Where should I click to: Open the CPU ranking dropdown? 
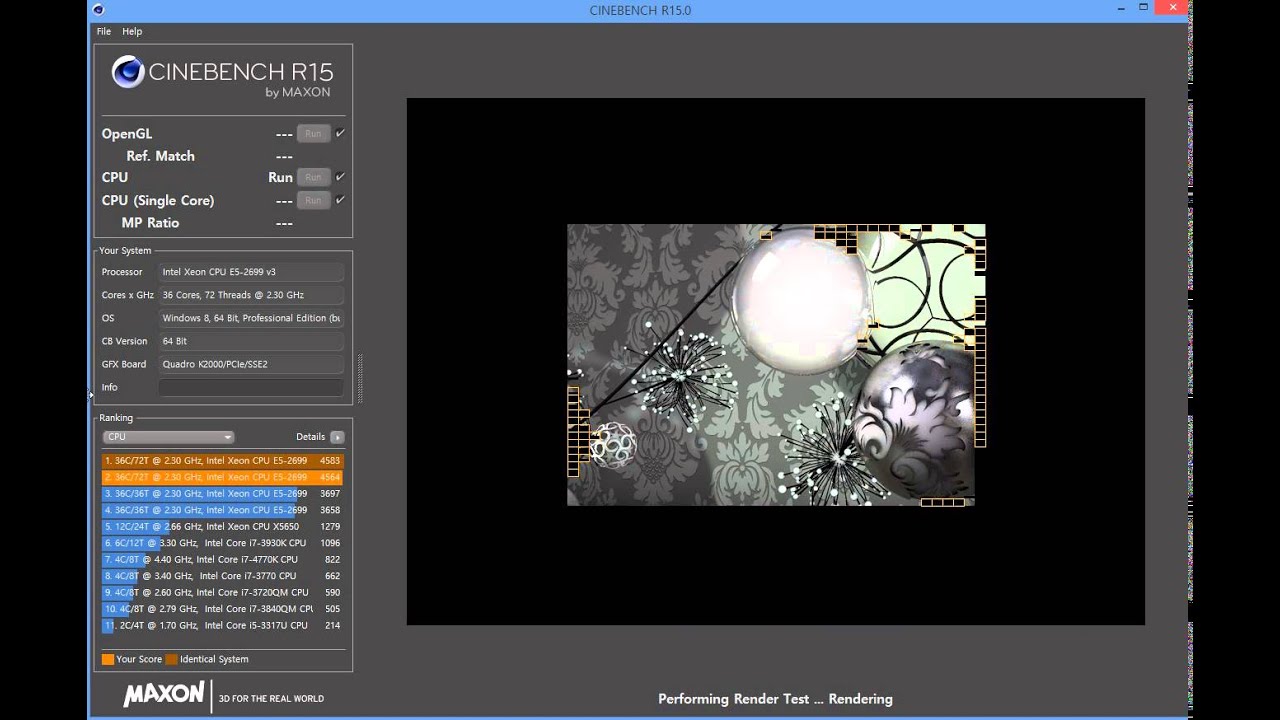[x=168, y=437]
